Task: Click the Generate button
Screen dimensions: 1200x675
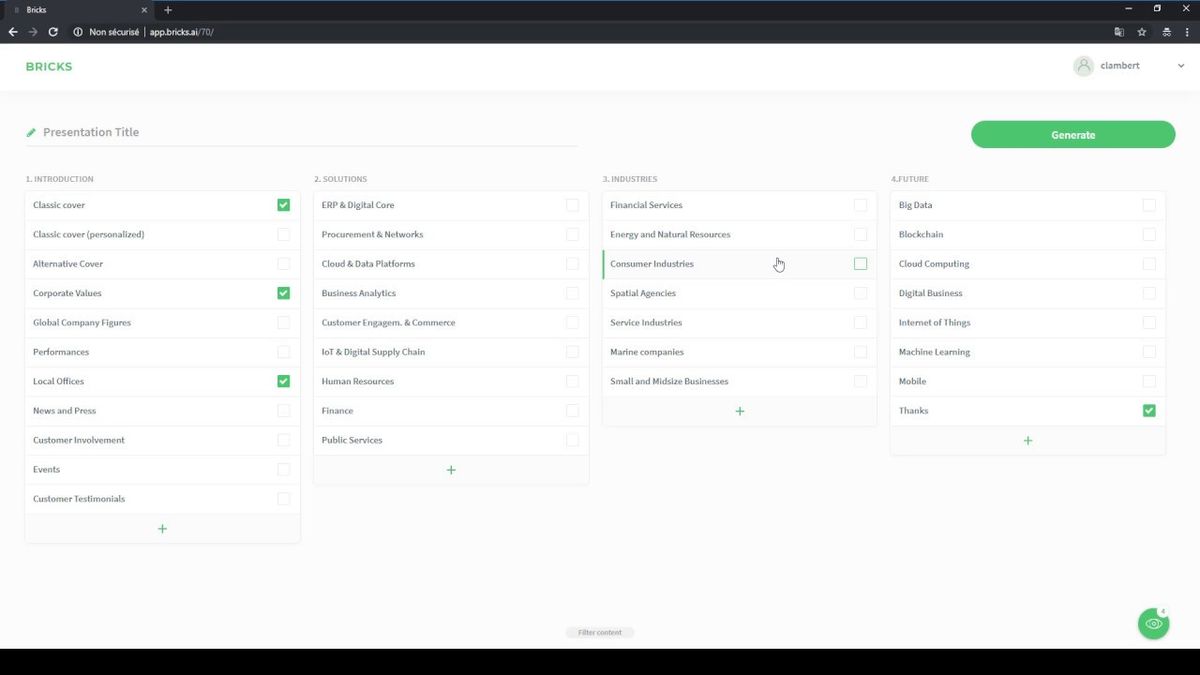Action: tap(1072, 134)
